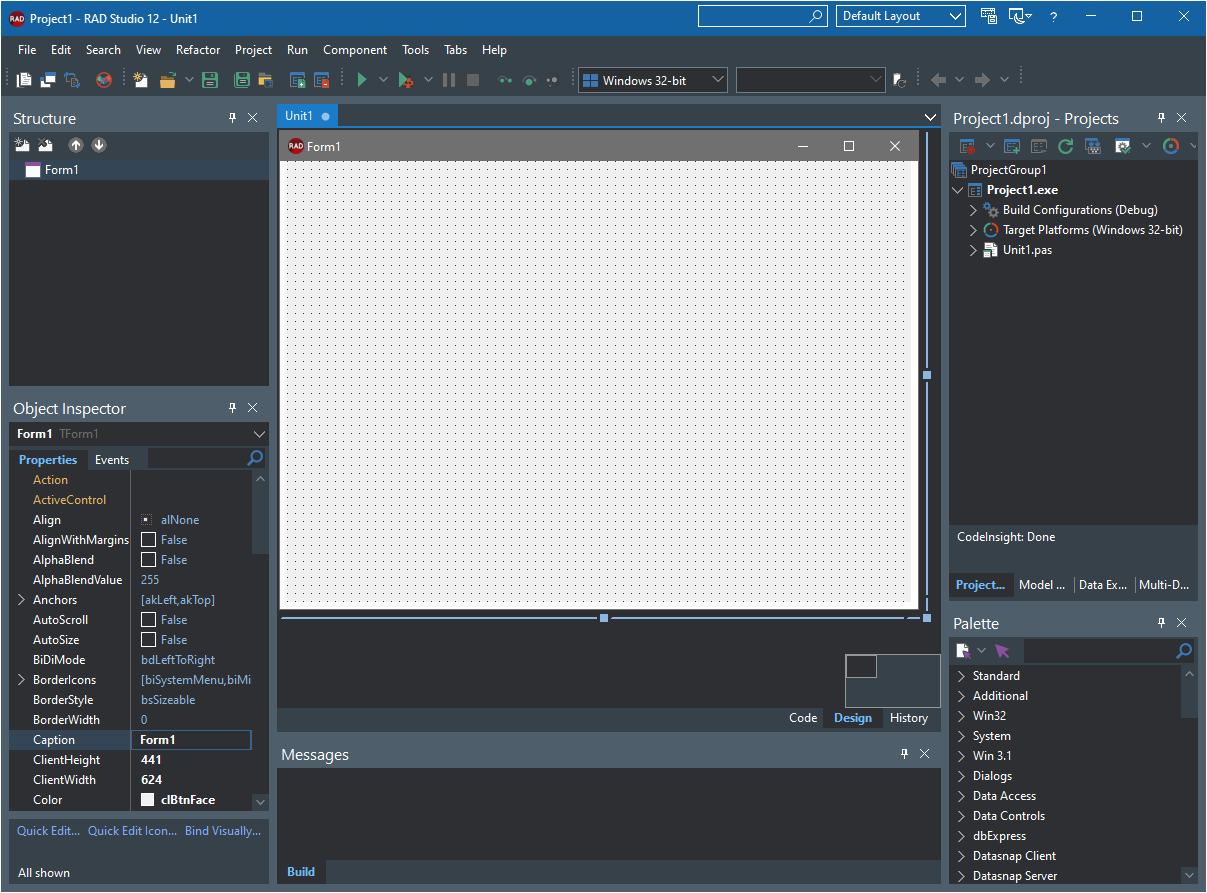Click the Caption value field Form1
Screen dimensions: 1207x893
pos(191,740)
